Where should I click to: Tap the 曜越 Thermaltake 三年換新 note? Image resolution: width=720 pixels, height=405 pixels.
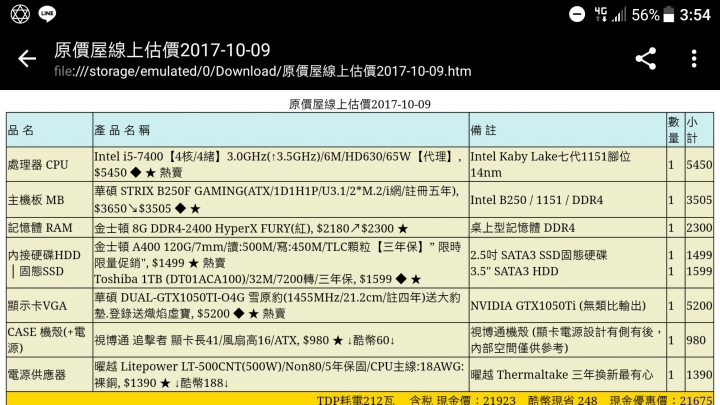pyautogui.click(x=562, y=375)
